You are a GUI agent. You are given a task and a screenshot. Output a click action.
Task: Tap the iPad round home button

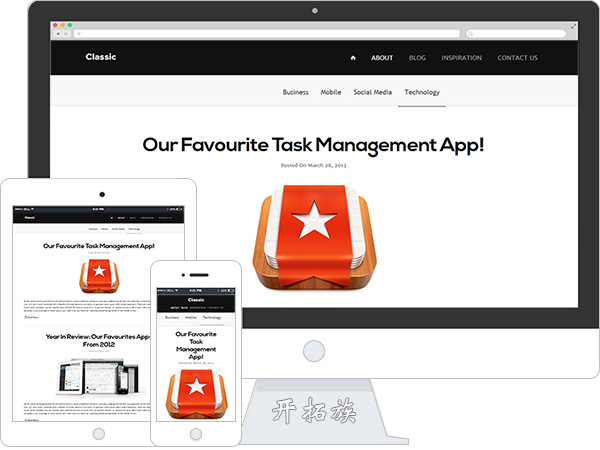99,434
